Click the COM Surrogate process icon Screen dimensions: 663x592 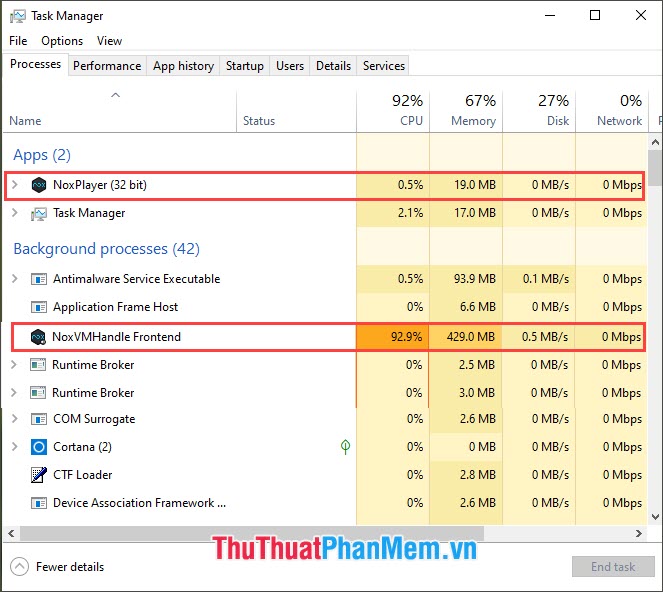point(39,419)
